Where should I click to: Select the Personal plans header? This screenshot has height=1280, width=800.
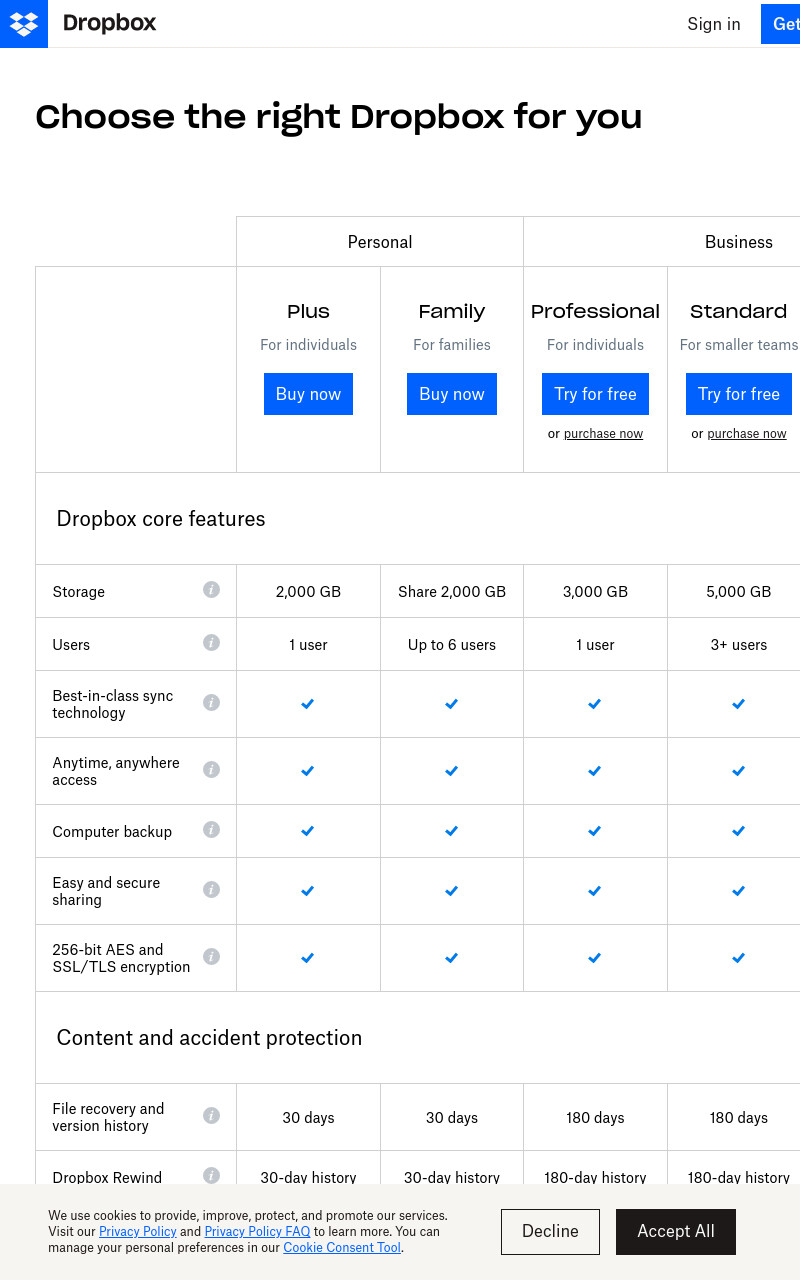(x=380, y=242)
